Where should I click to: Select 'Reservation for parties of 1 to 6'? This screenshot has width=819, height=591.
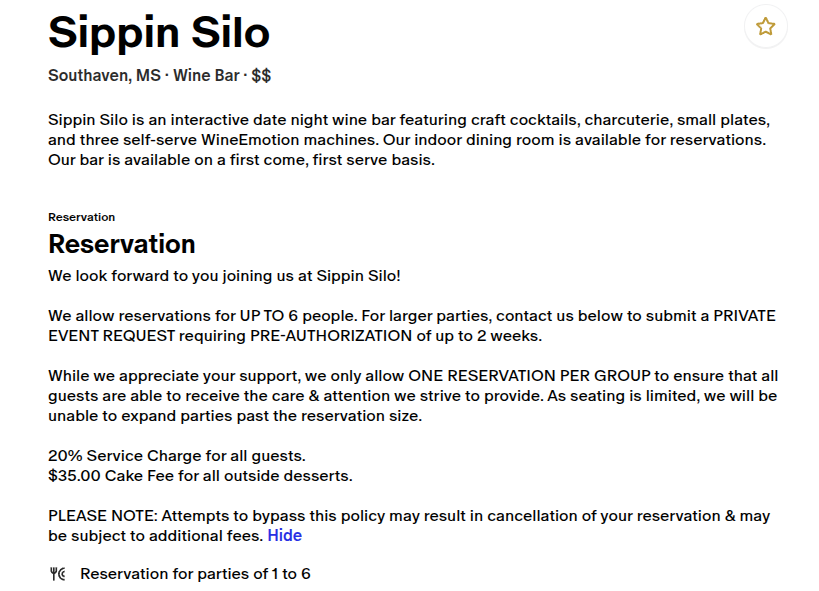[x=195, y=574]
